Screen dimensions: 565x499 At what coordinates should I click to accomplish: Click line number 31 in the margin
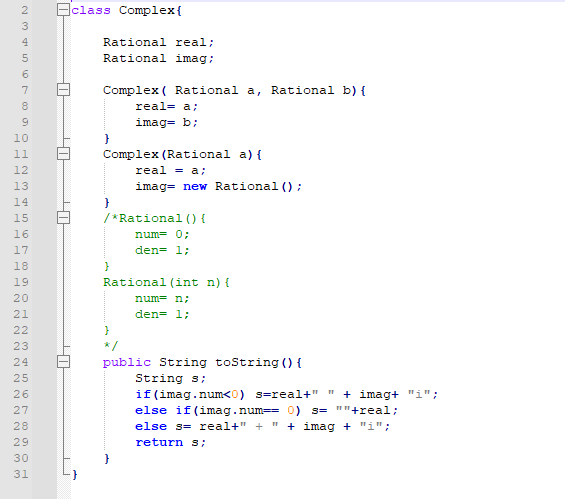click(x=21, y=474)
